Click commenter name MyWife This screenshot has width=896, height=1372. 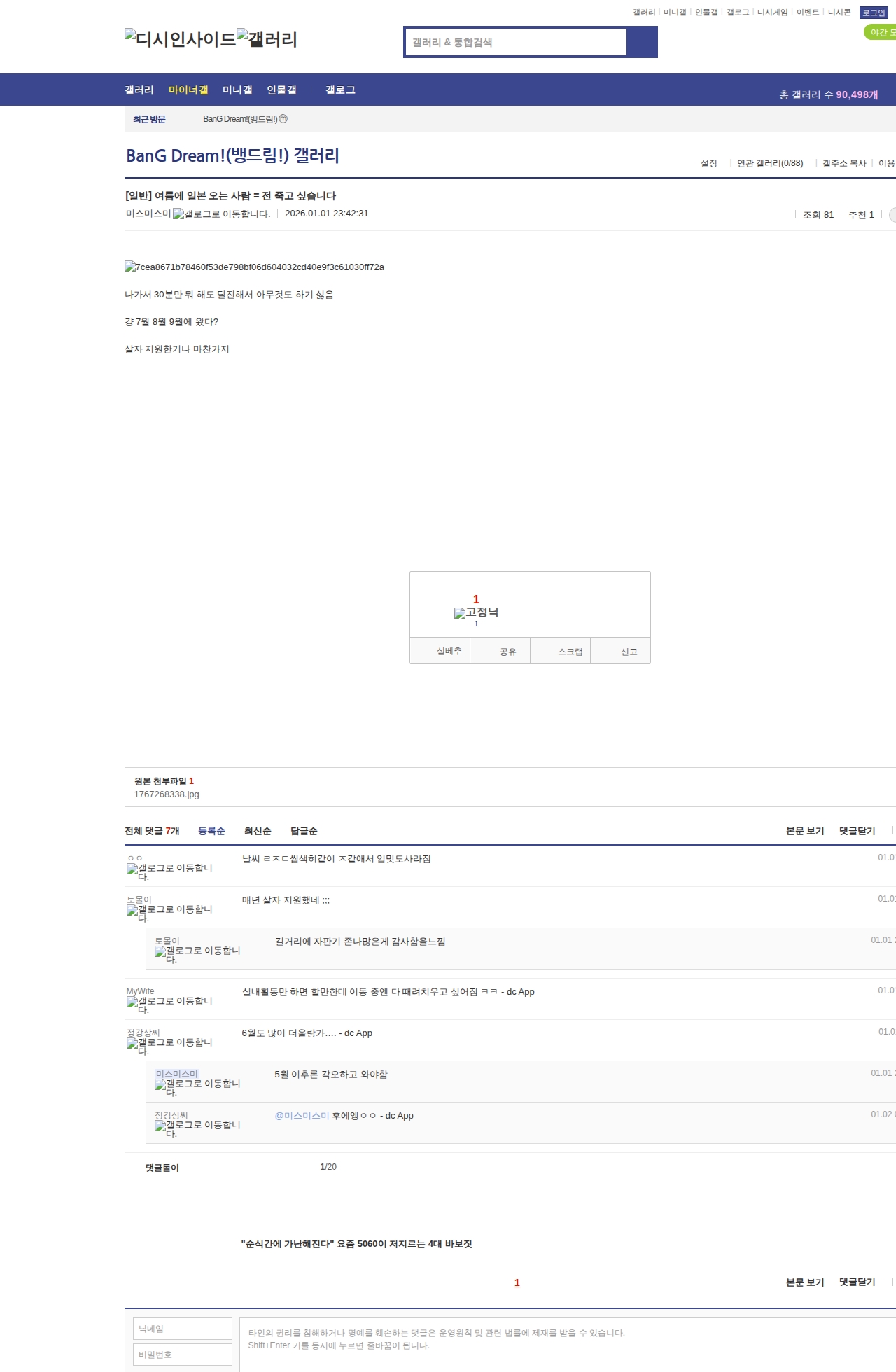[x=140, y=991]
